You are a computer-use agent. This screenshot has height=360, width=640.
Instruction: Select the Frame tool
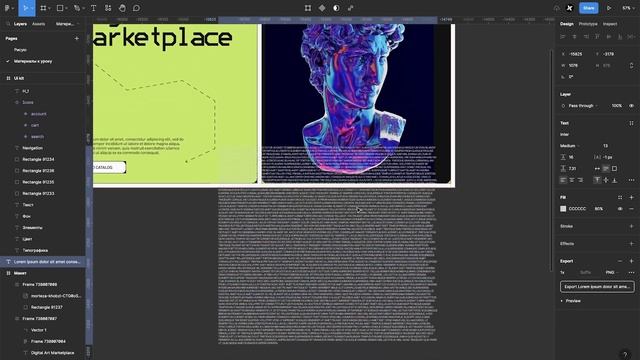43,8
